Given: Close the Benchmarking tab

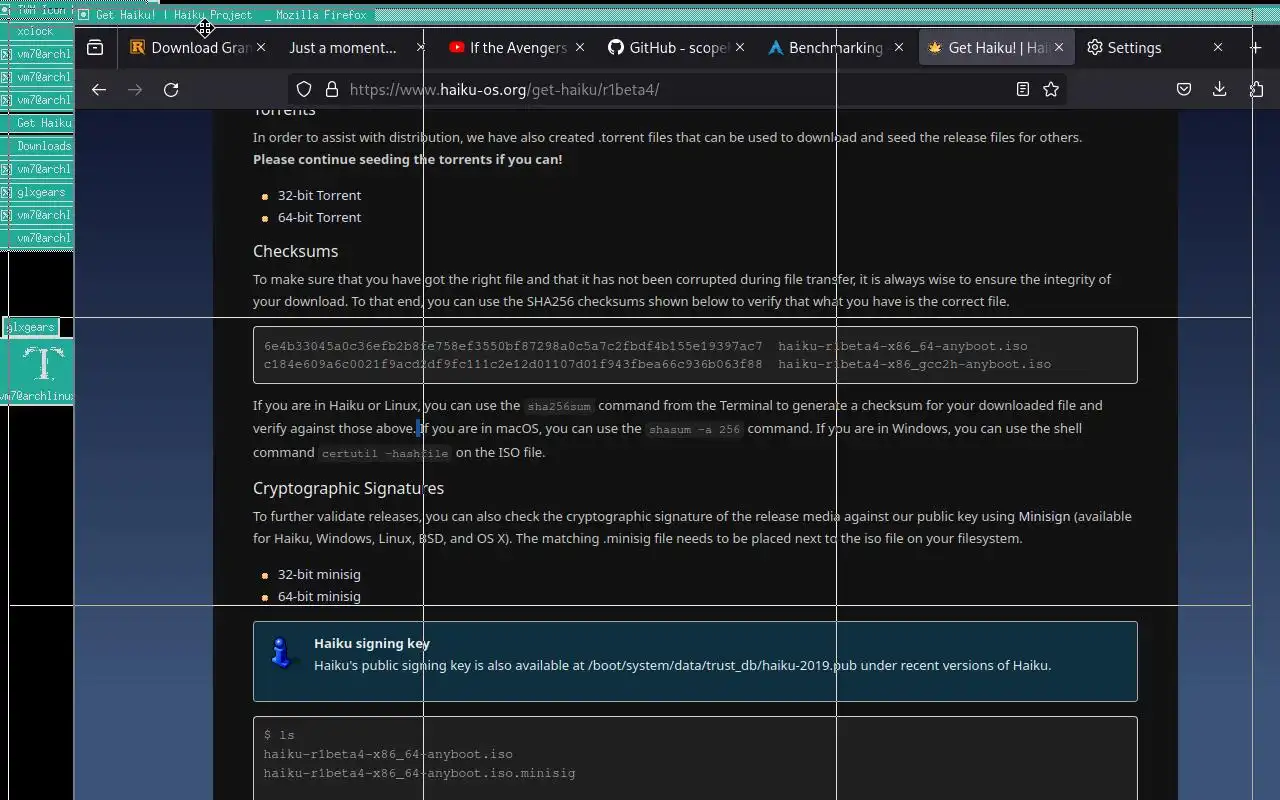Looking at the screenshot, I should click(898, 47).
